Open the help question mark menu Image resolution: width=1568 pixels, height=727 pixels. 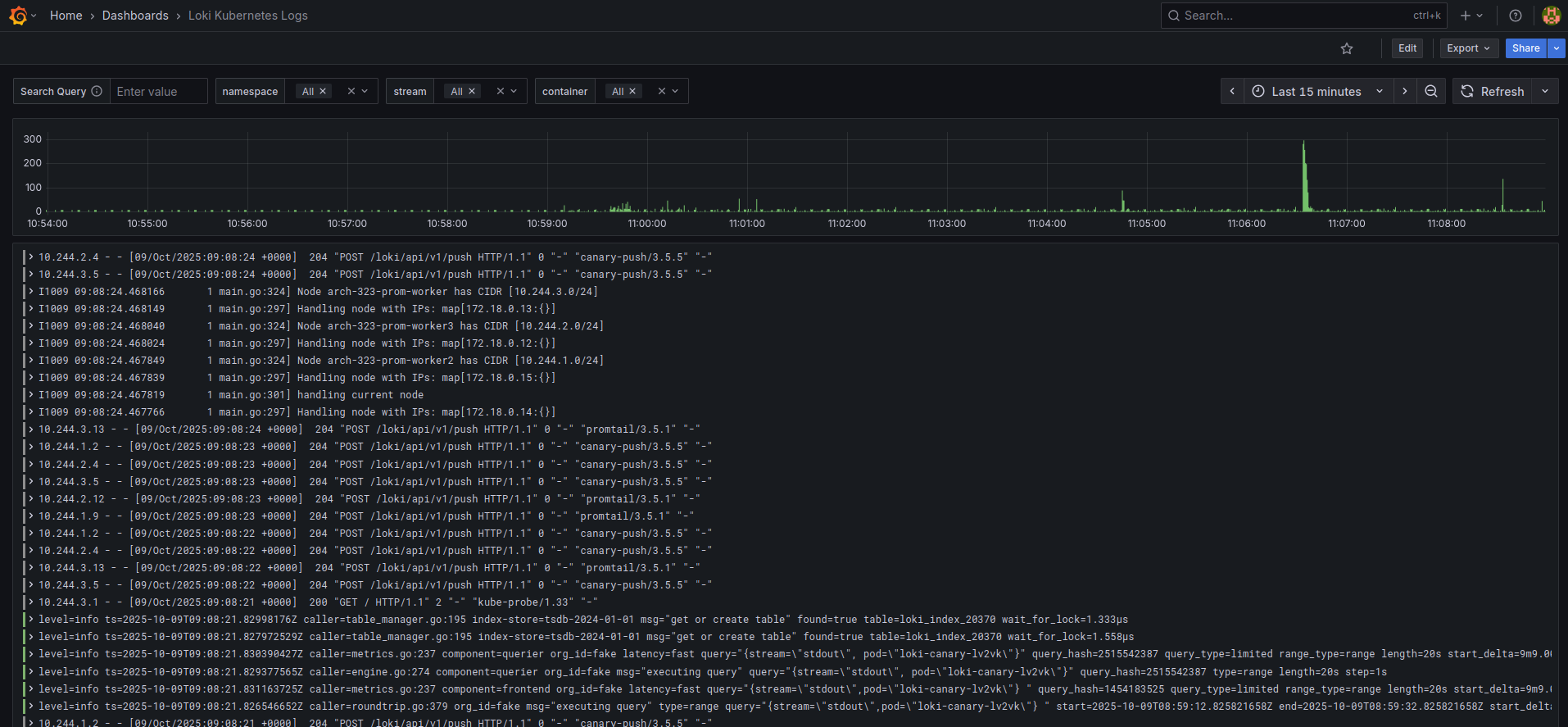tap(1516, 16)
